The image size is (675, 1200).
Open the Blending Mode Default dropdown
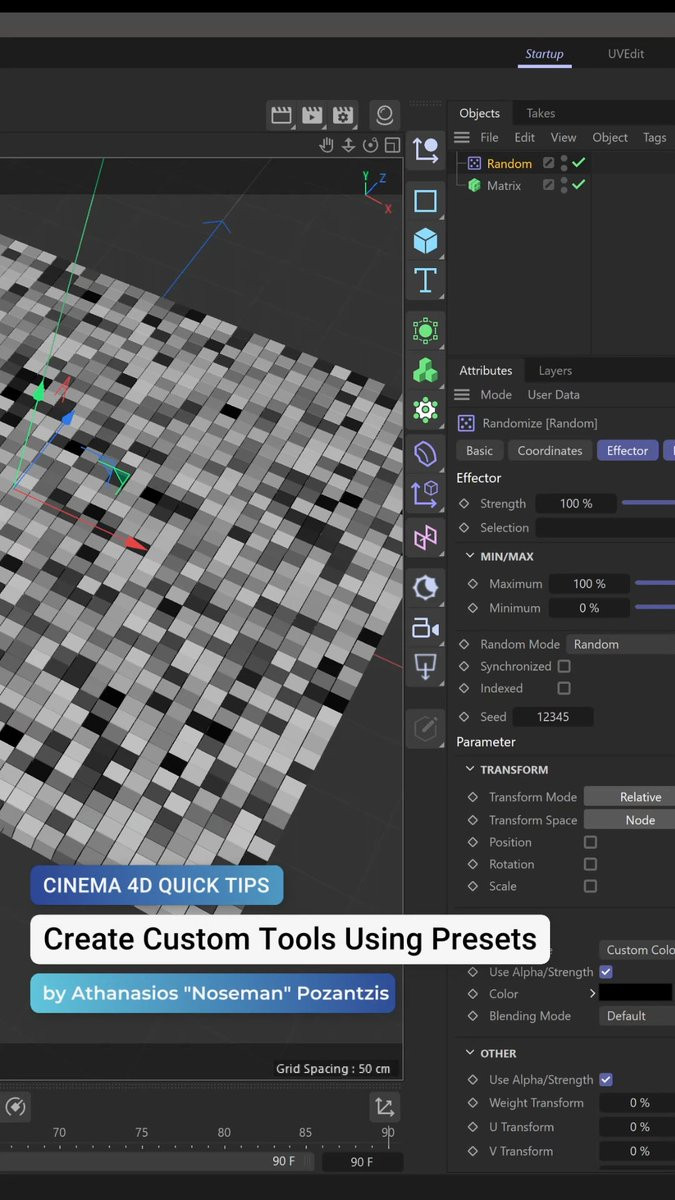tap(637, 1016)
